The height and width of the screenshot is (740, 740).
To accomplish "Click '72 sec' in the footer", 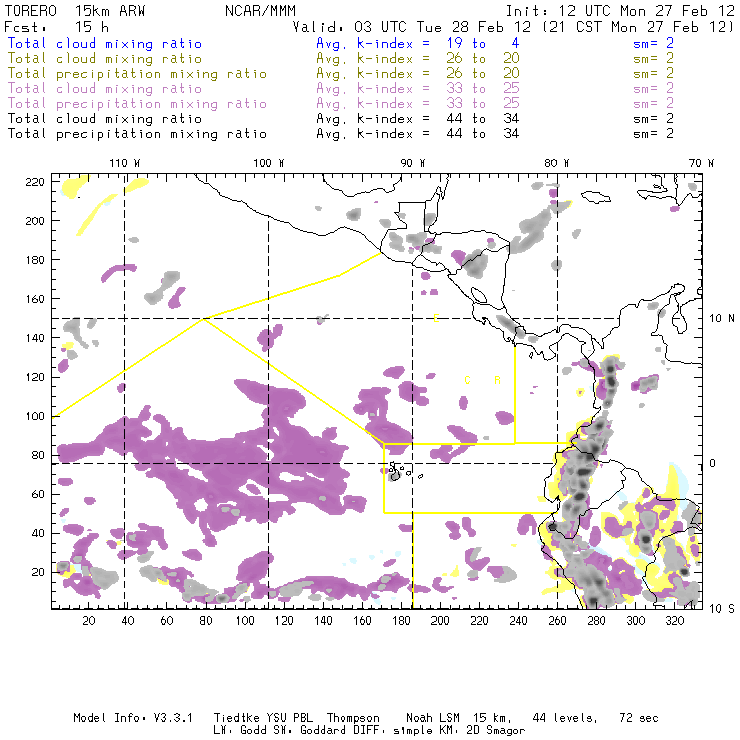I will (x=639, y=718).
